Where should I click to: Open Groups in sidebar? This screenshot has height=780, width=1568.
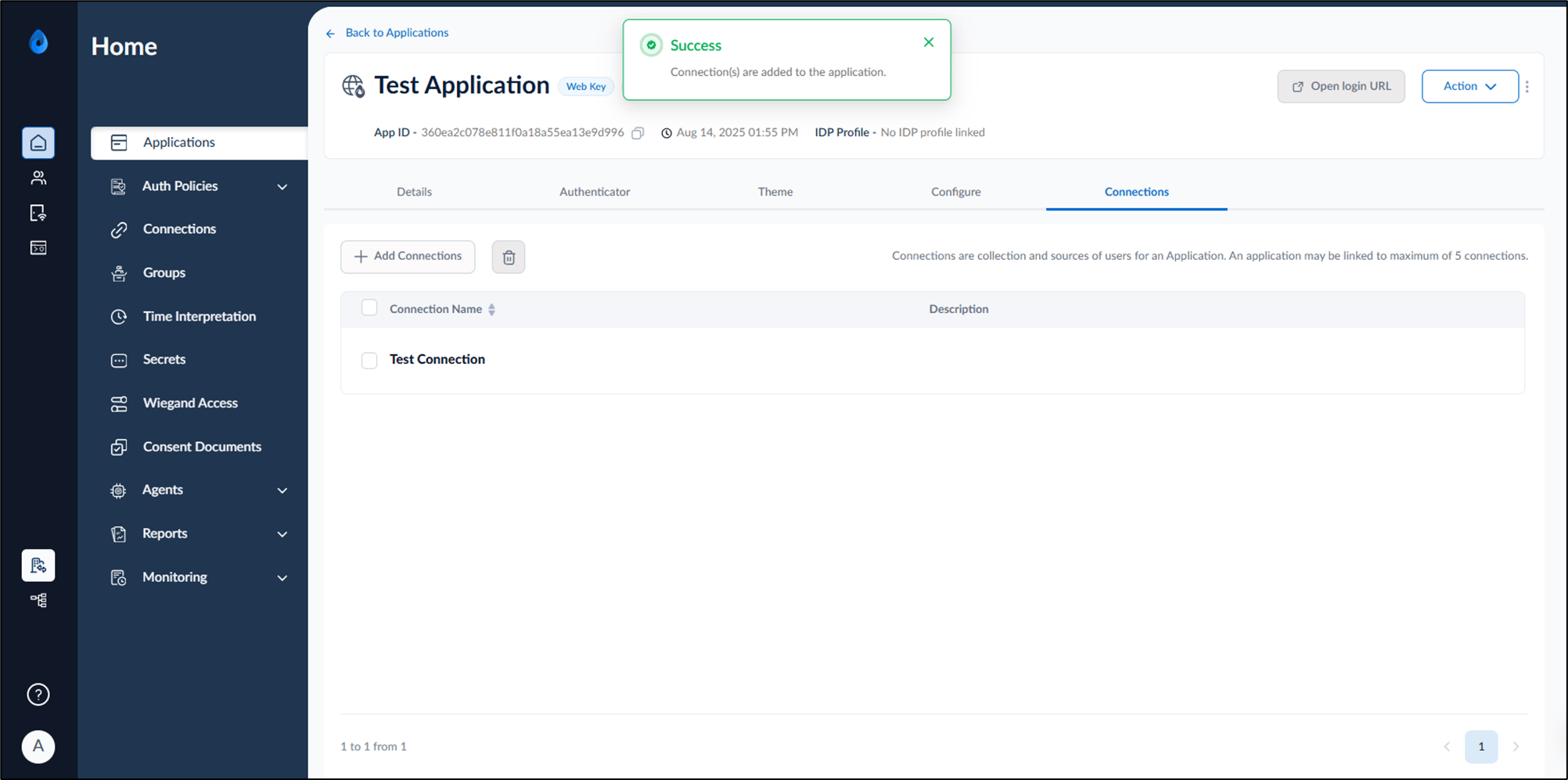coord(164,273)
